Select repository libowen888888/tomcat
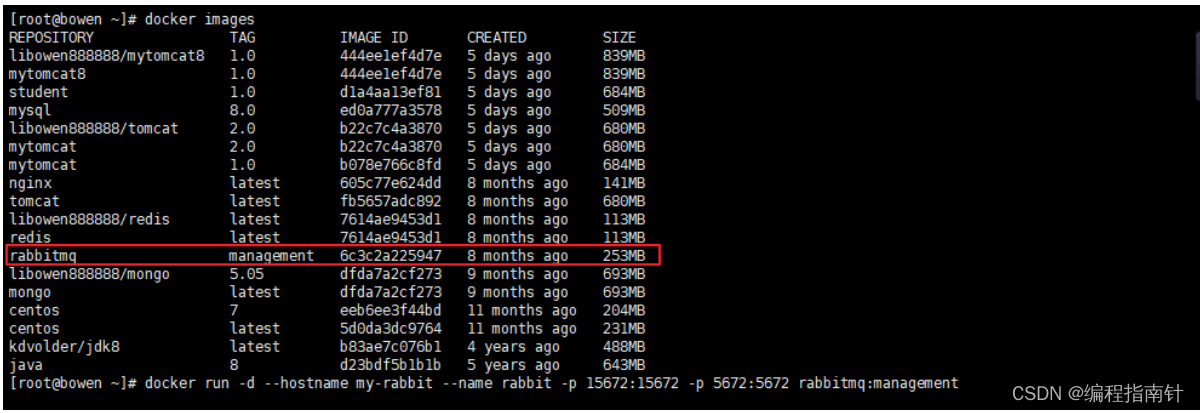The height and width of the screenshot is (413, 1200). click(94, 128)
